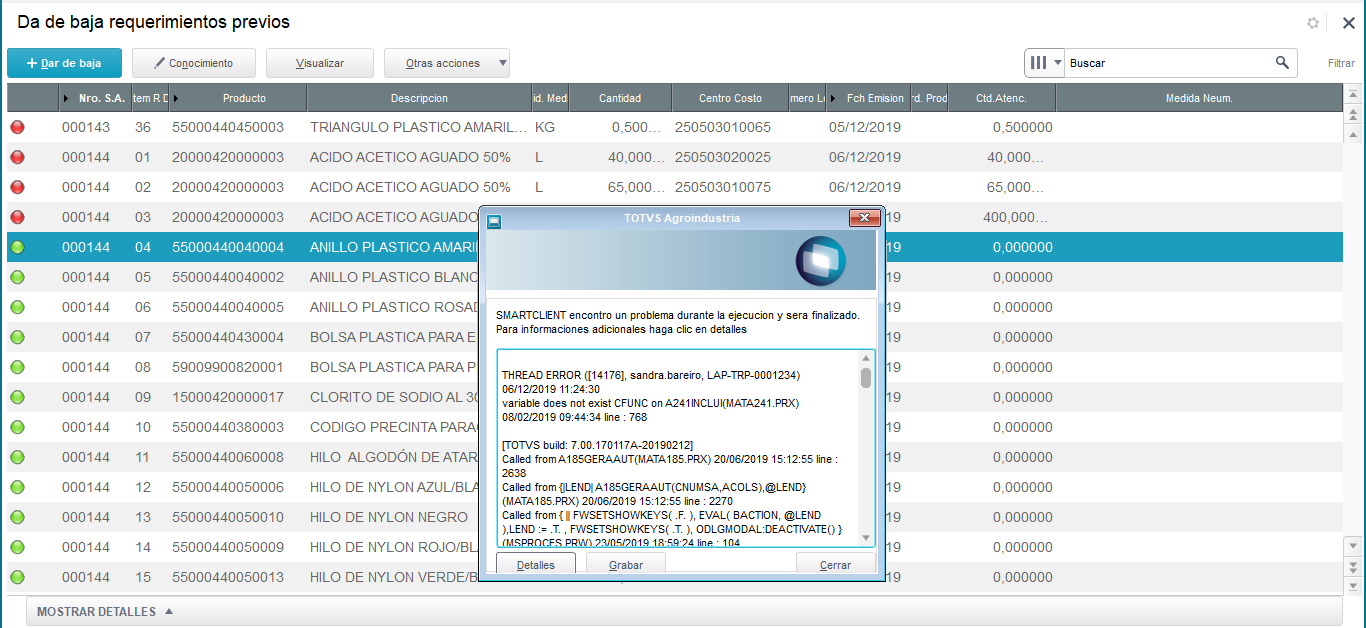1366x628 pixels.
Task: Page down with the double-down arrow button
Action: [x=1354, y=566]
